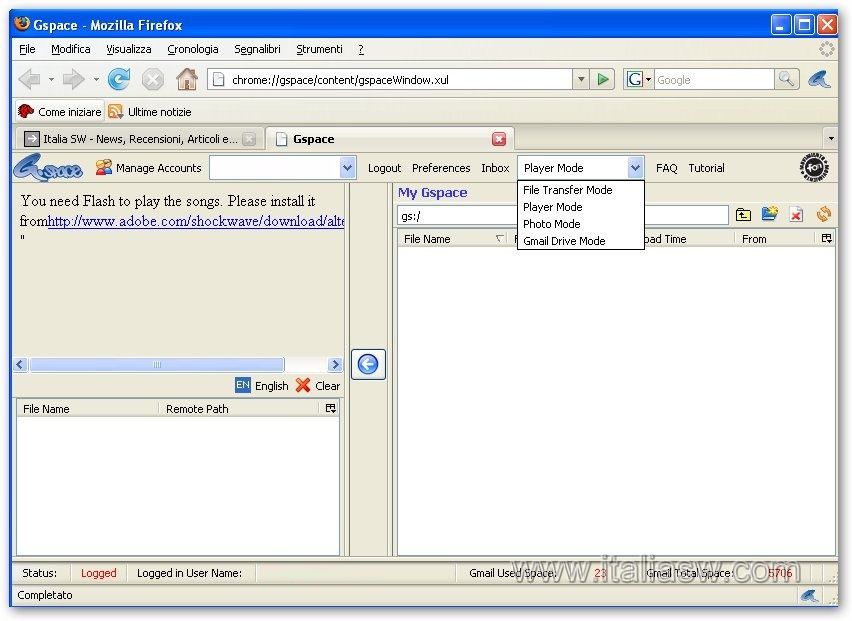Click the Firefox forward arrow button
Image resolution: width=852 pixels, height=621 pixels.
coord(73,80)
